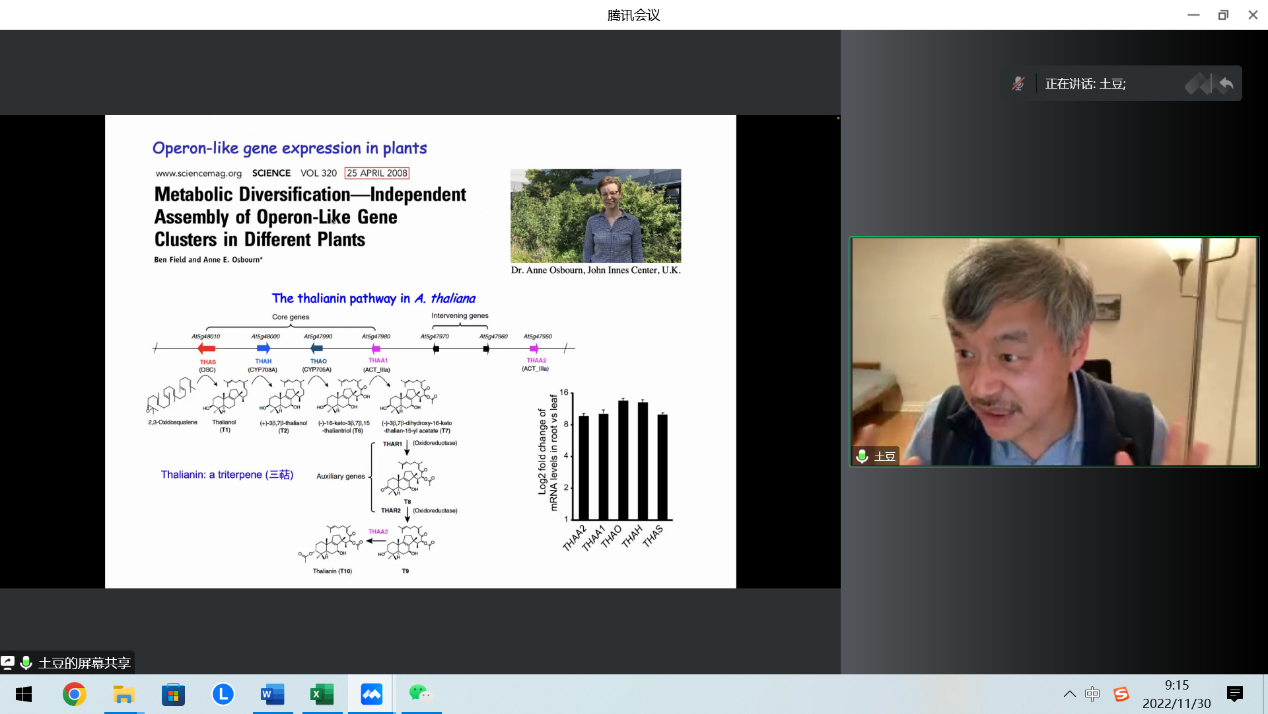1268x714 pixels.
Task: Open the Windows Start menu
Action: pyautogui.click(x=24, y=694)
